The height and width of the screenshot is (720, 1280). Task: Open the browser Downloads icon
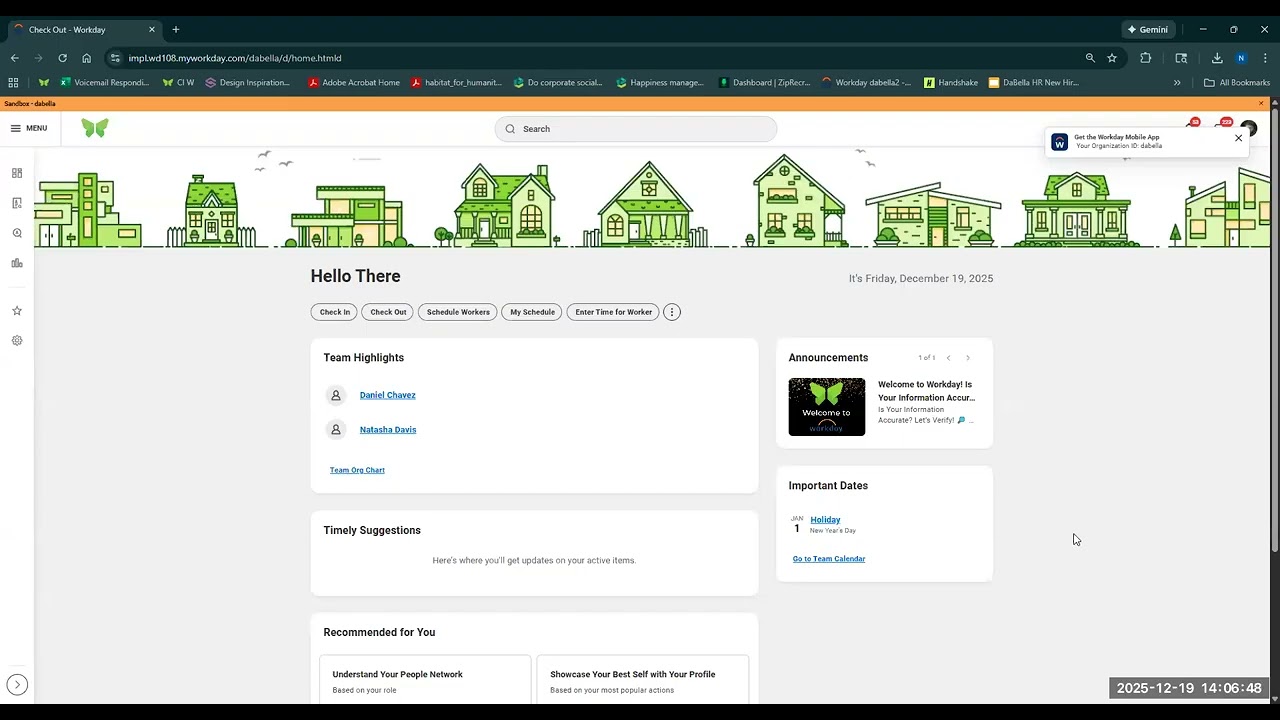1217,58
